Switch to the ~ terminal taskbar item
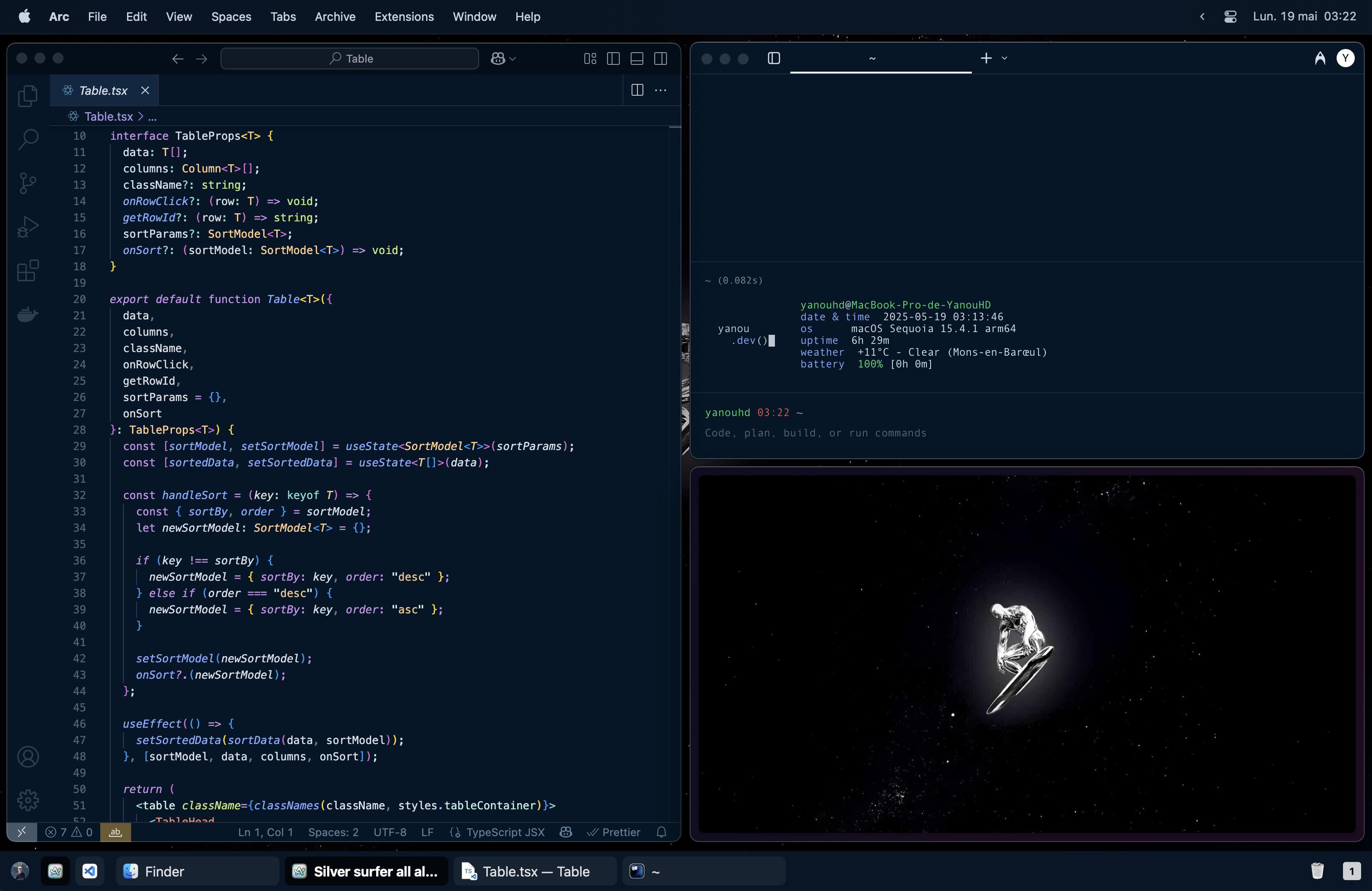The width and height of the screenshot is (1372, 891). coord(704,871)
